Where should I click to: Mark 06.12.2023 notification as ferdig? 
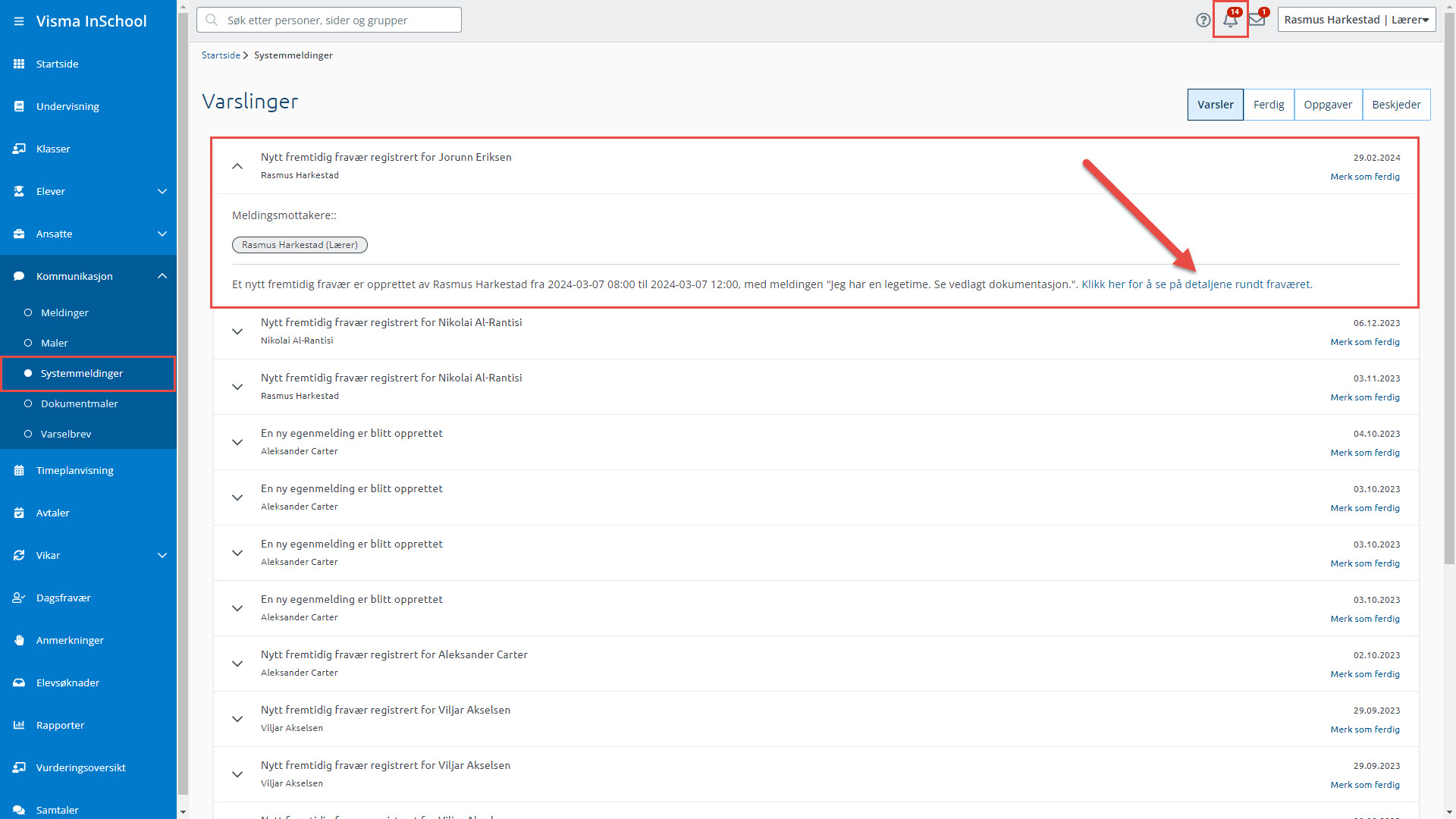(1365, 342)
